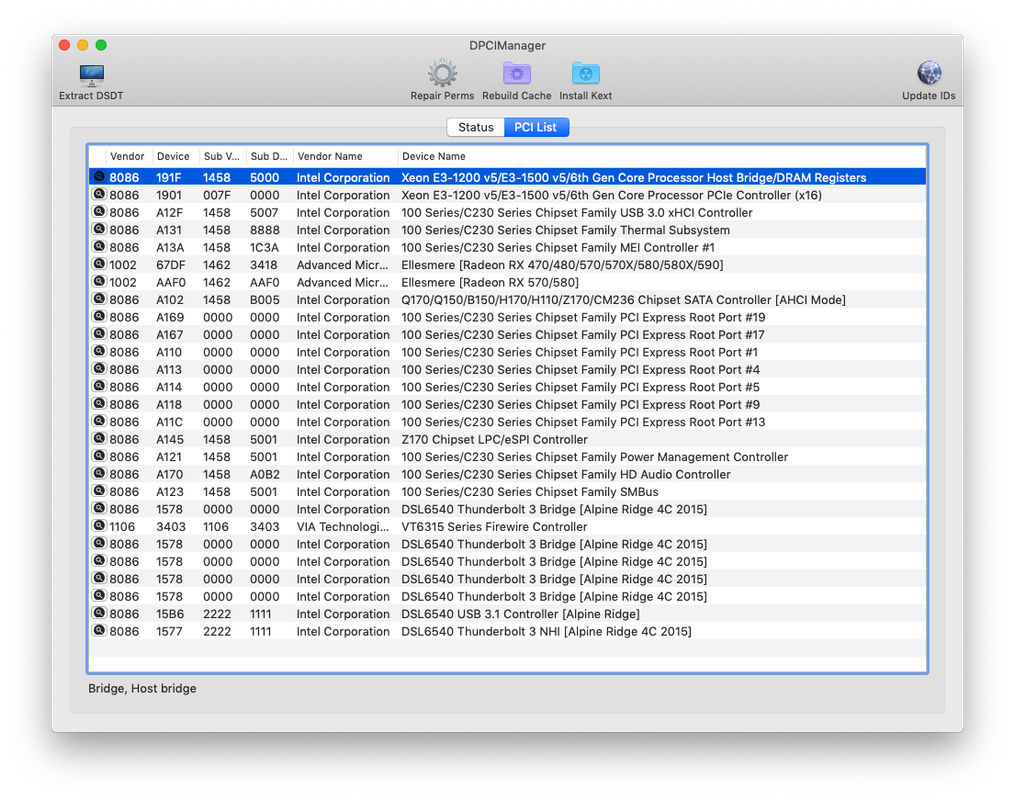Select the Z170 Chipset LPC/eSPI Controller name
Image resolution: width=1015 pixels, height=800 pixels.
pyautogui.click(x=495, y=439)
